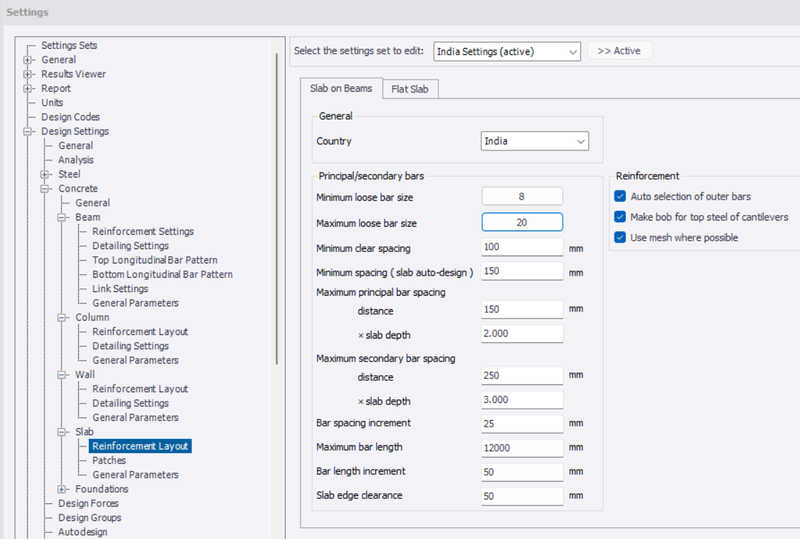Viewport: 800px width, 539px height.
Task: Click the Minimum clear spacing field
Action: click(x=522, y=247)
